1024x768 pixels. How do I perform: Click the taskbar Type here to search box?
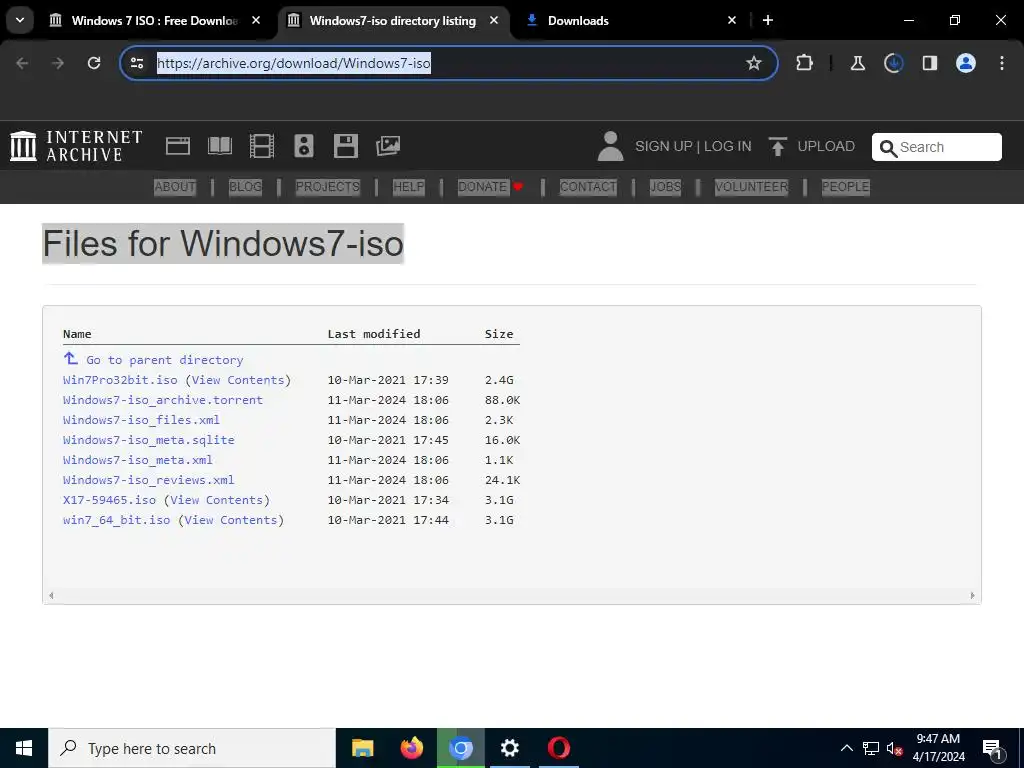(x=192, y=748)
